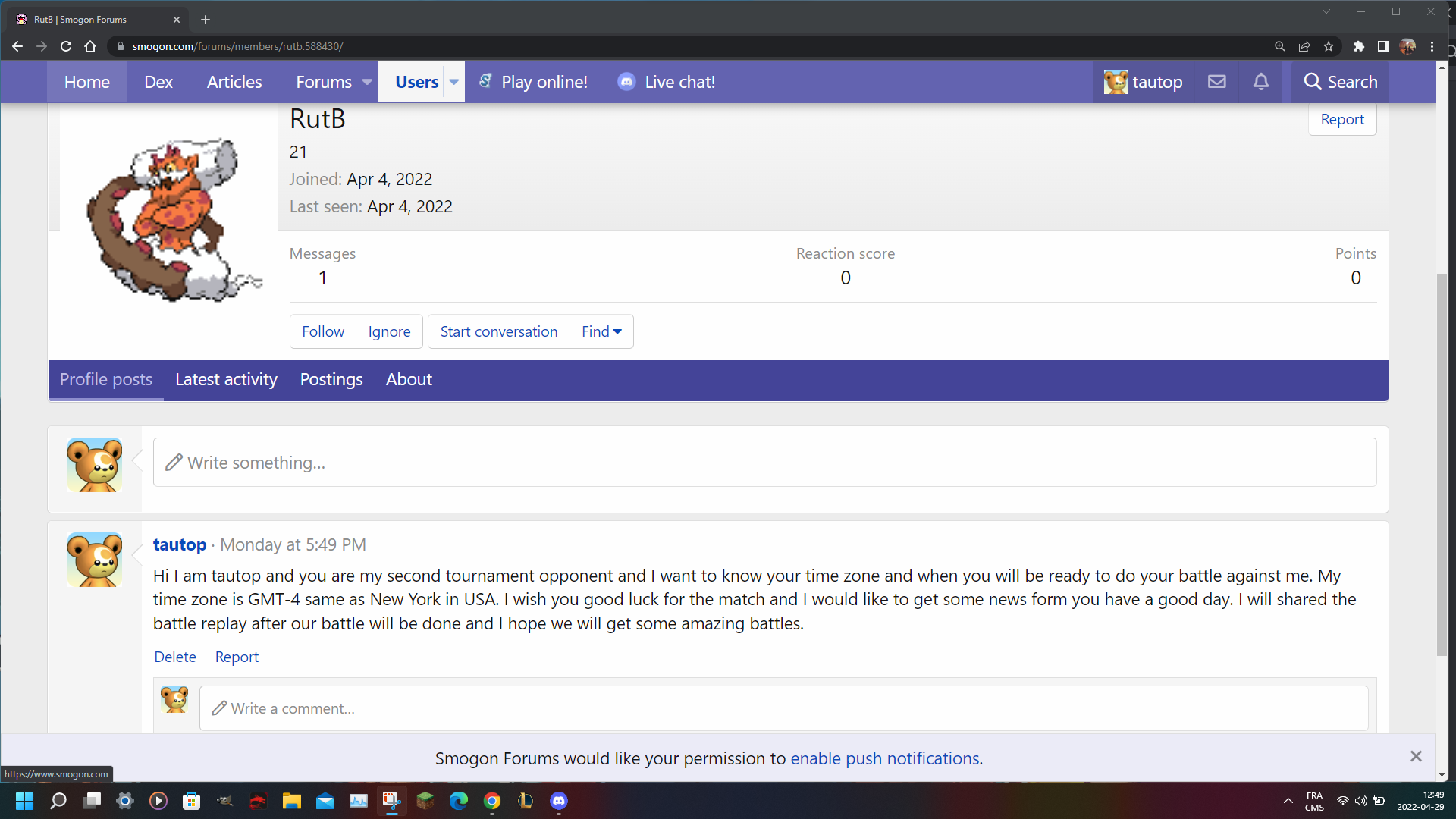This screenshot has width=1456, height=819.
Task: Open the Find dropdown menu
Action: (x=601, y=331)
